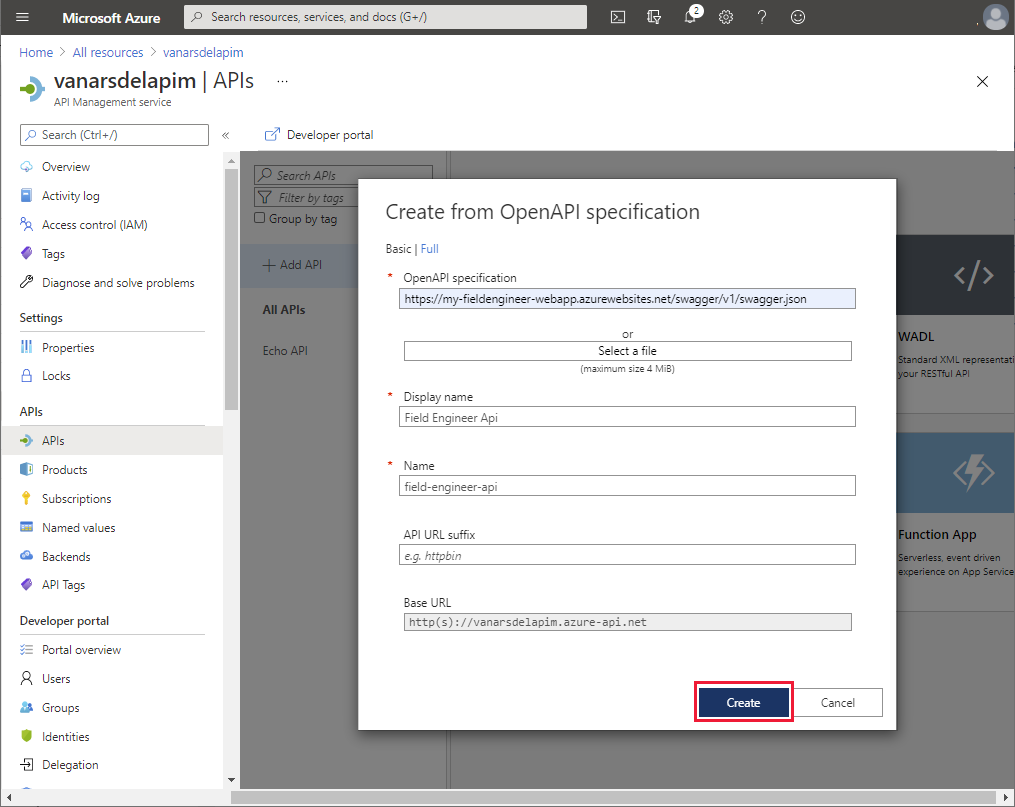Click the Create button

tap(743, 702)
